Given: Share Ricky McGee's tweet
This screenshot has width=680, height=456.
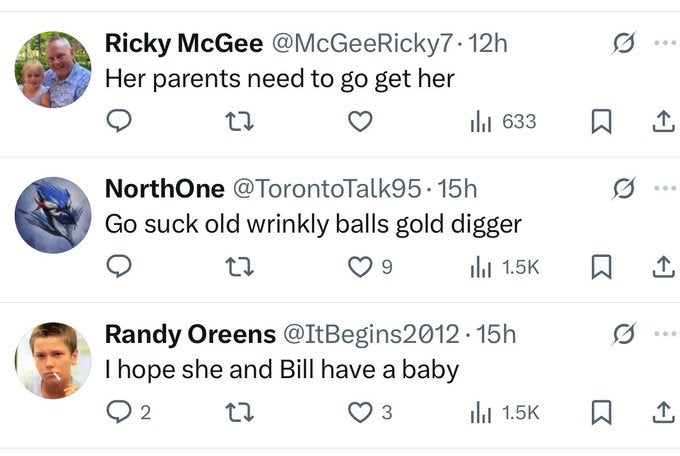Looking at the screenshot, I should 661,122.
